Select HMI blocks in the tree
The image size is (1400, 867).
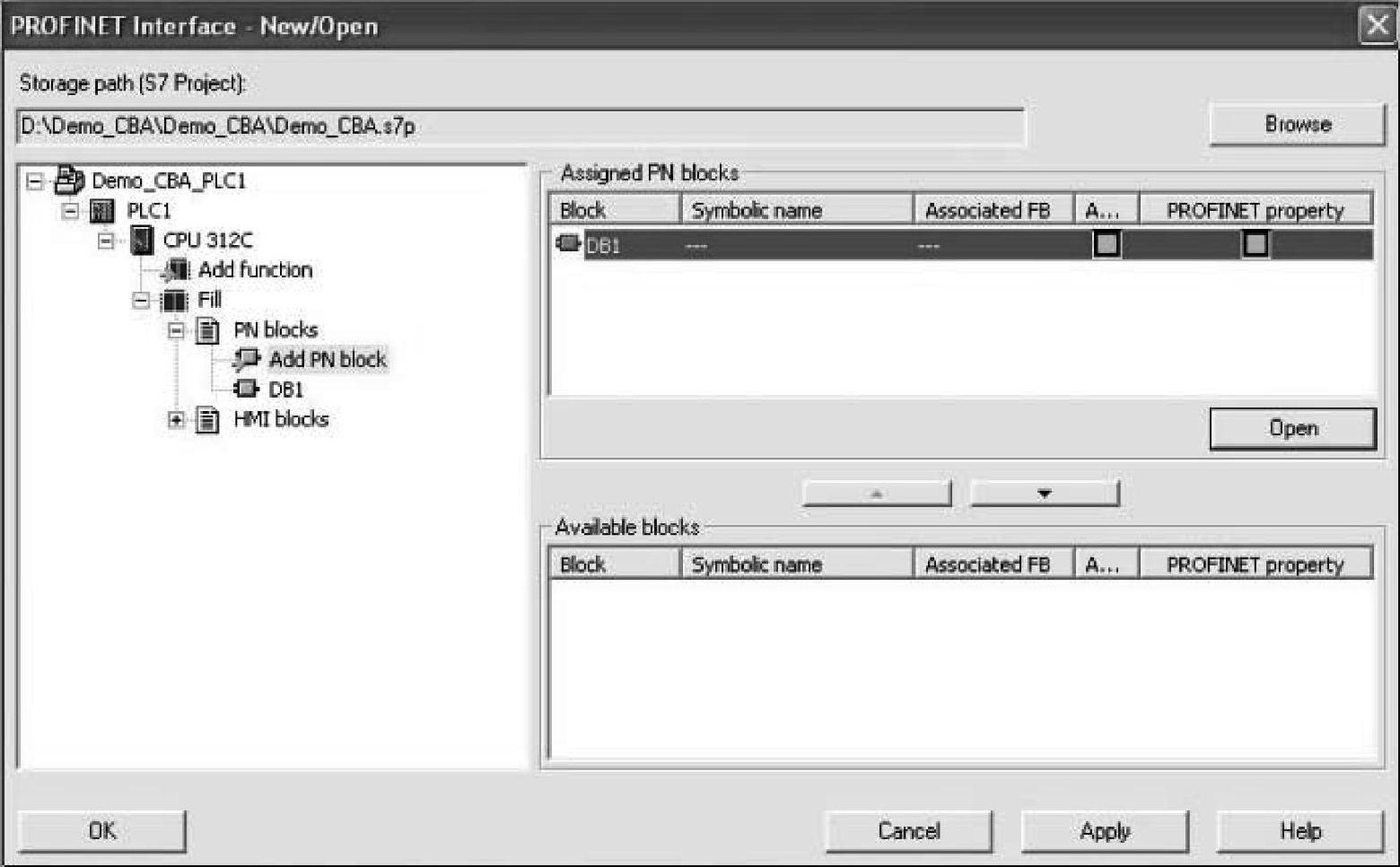281,419
